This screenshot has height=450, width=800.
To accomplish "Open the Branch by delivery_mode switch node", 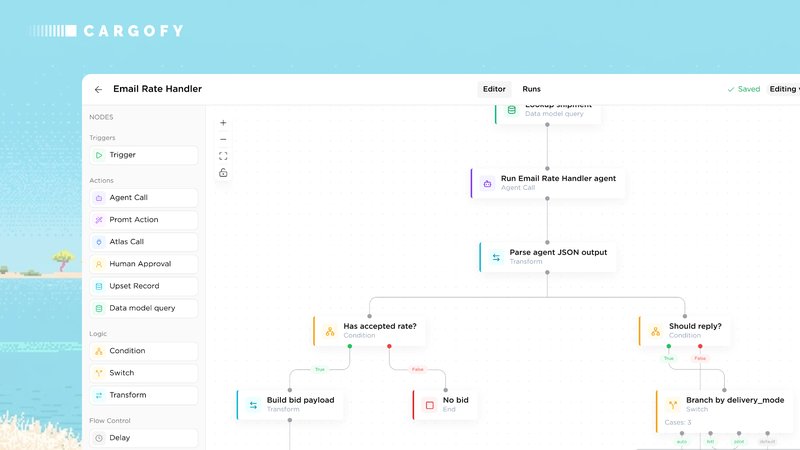I will tap(723, 410).
